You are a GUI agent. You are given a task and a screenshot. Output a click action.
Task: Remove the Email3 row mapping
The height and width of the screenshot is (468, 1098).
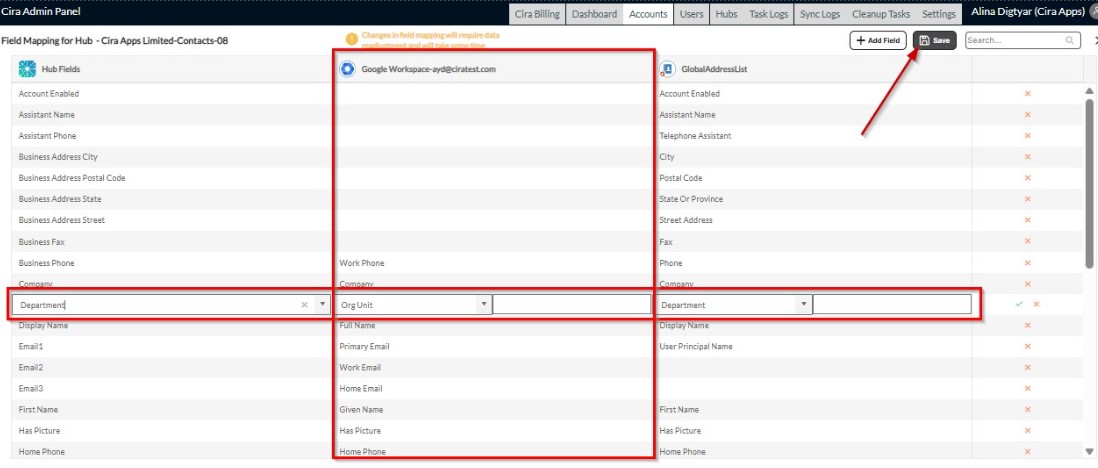tap(1027, 388)
